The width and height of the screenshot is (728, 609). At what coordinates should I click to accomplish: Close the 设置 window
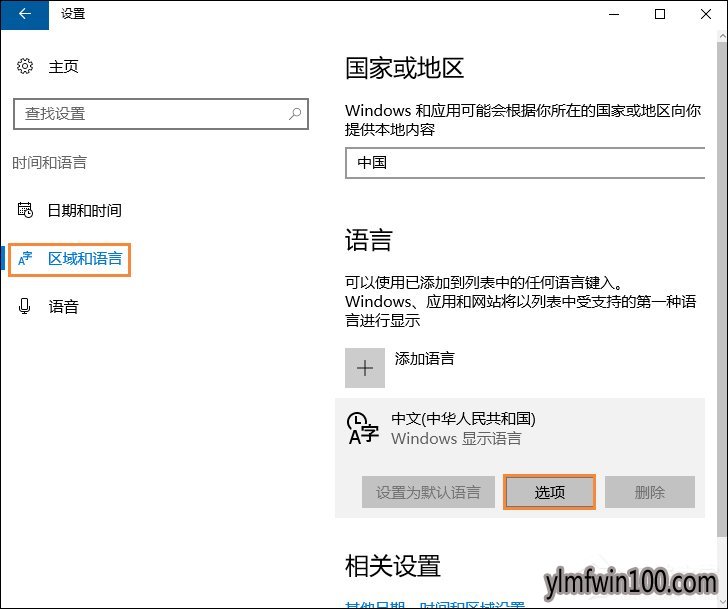tap(706, 14)
